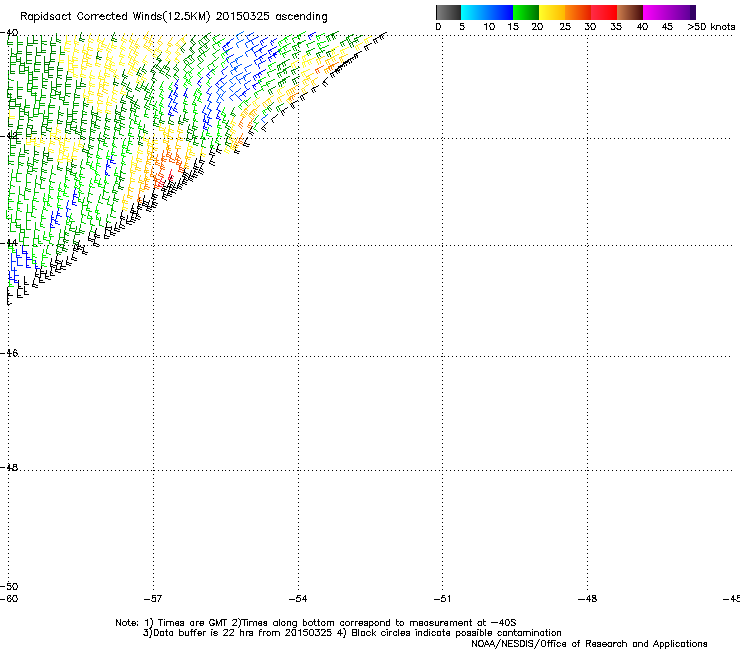This screenshot has width=740, height=650.
Task: Click the brown 35-40 knots legend segment
Action: pos(630,12)
